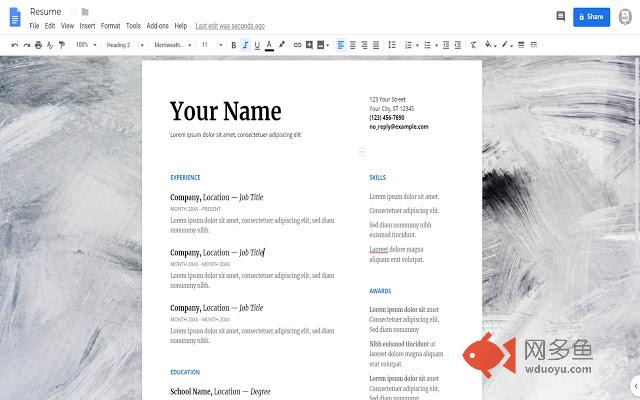Toggle Italic formatting
Screen dimensions: 640x400
click(245, 45)
